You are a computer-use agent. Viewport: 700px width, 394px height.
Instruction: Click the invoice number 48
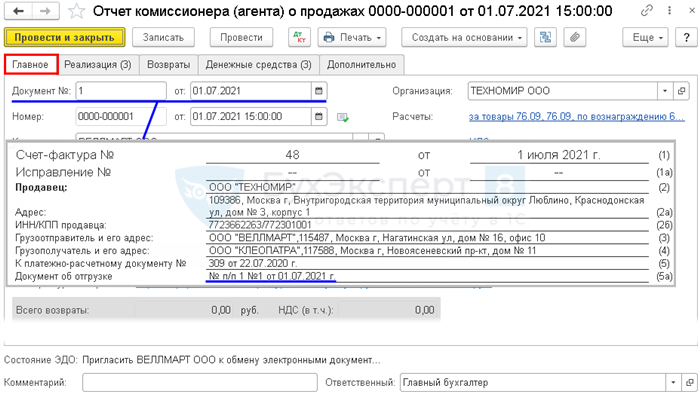click(x=292, y=155)
